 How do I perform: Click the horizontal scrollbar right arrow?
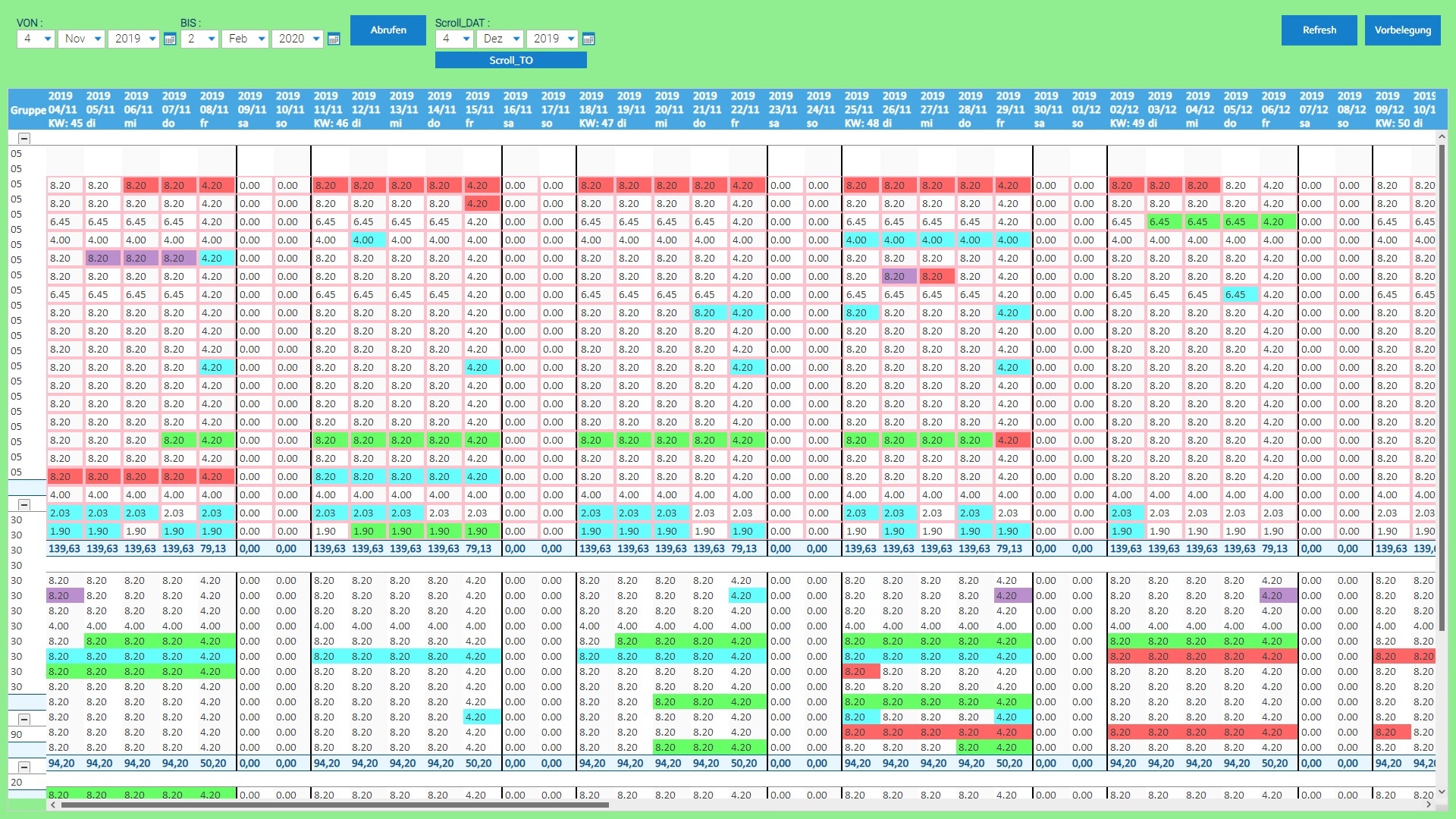[1429, 805]
